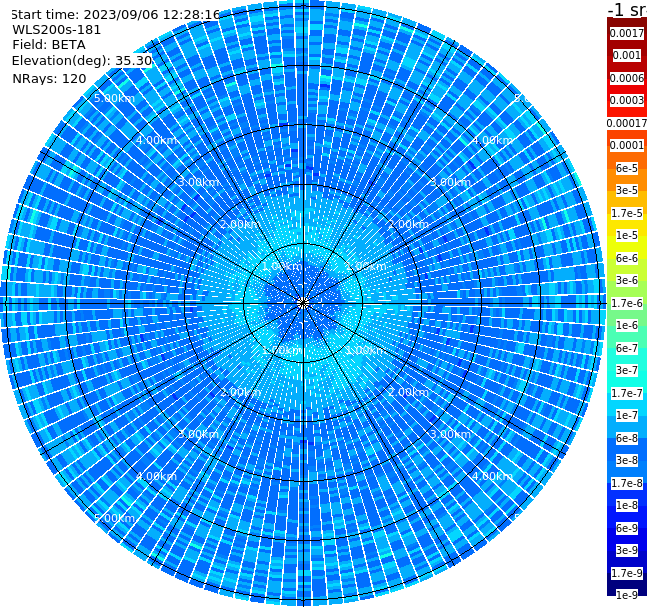Select the Elevation(deg): 35.30 text

(82, 61)
